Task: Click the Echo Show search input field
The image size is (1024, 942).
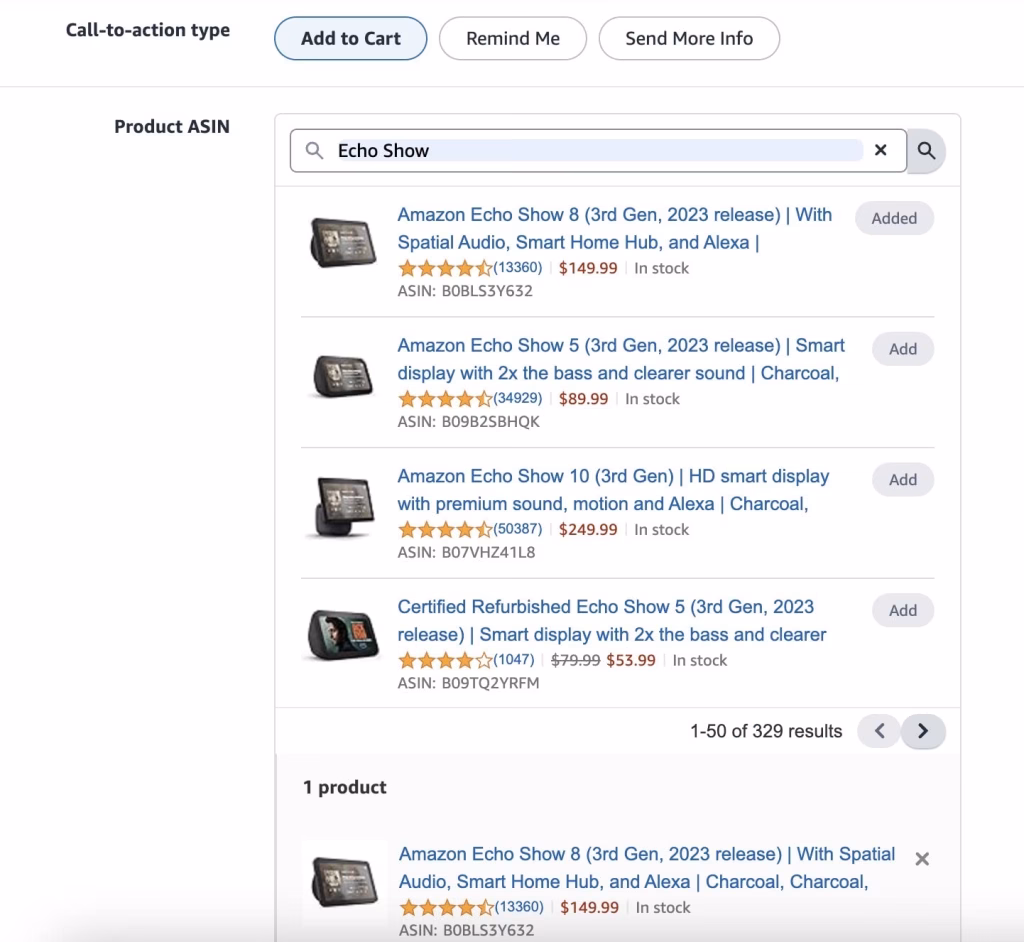Action: 598,151
